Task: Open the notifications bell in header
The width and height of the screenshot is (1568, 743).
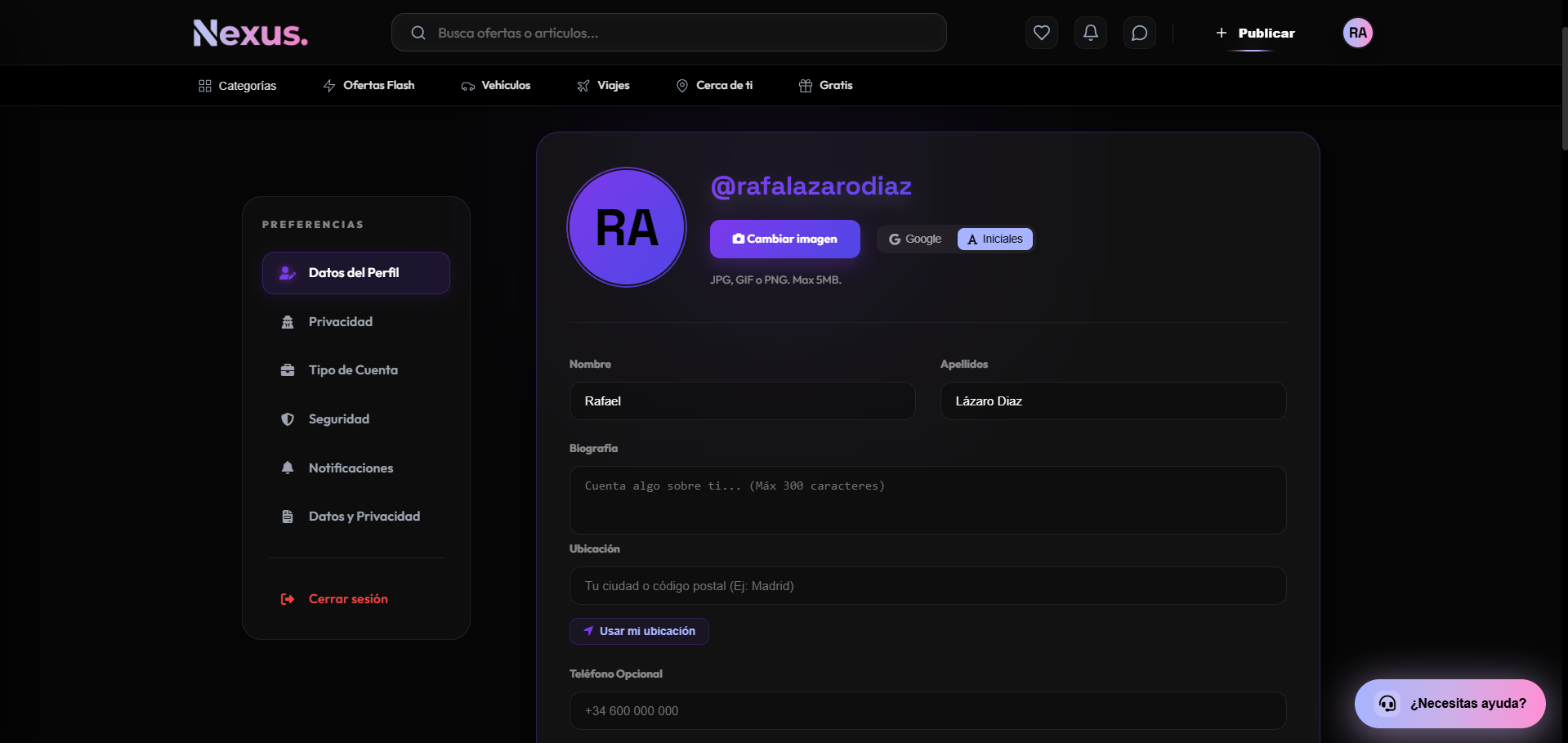Action: (1090, 33)
